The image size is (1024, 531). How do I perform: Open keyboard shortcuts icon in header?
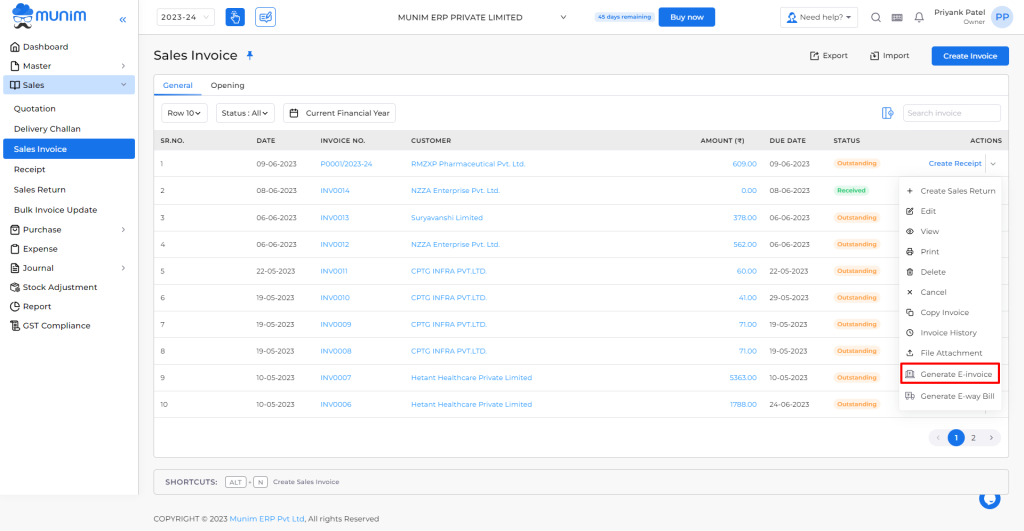[x=897, y=18]
